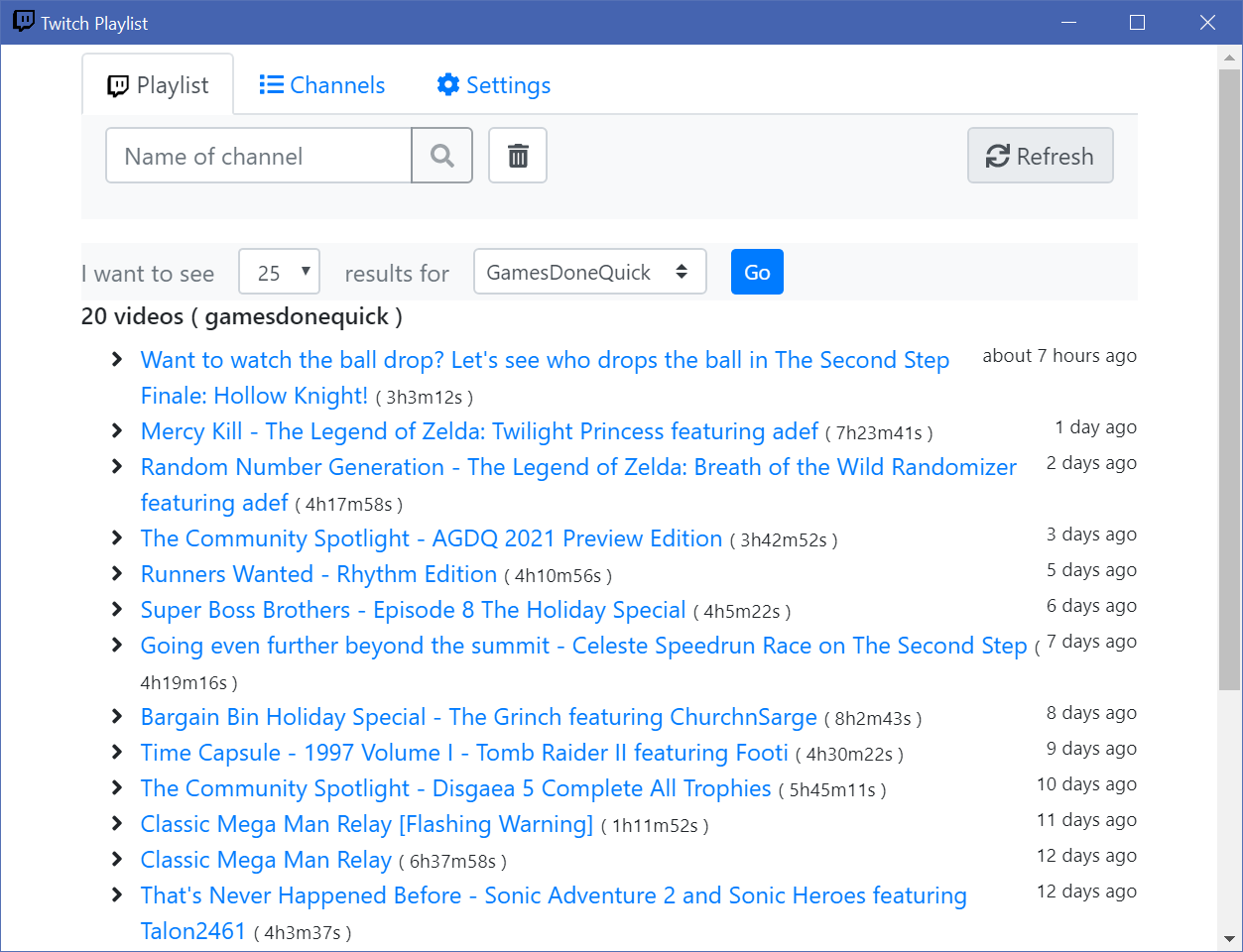Open Super Boss Brothers Holiday Special link
This screenshot has height=952, width=1243.
coord(413,610)
